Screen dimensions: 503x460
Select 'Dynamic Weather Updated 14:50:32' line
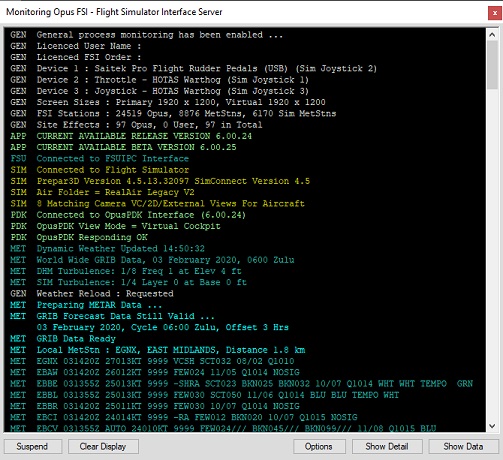[x=107, y=248]
